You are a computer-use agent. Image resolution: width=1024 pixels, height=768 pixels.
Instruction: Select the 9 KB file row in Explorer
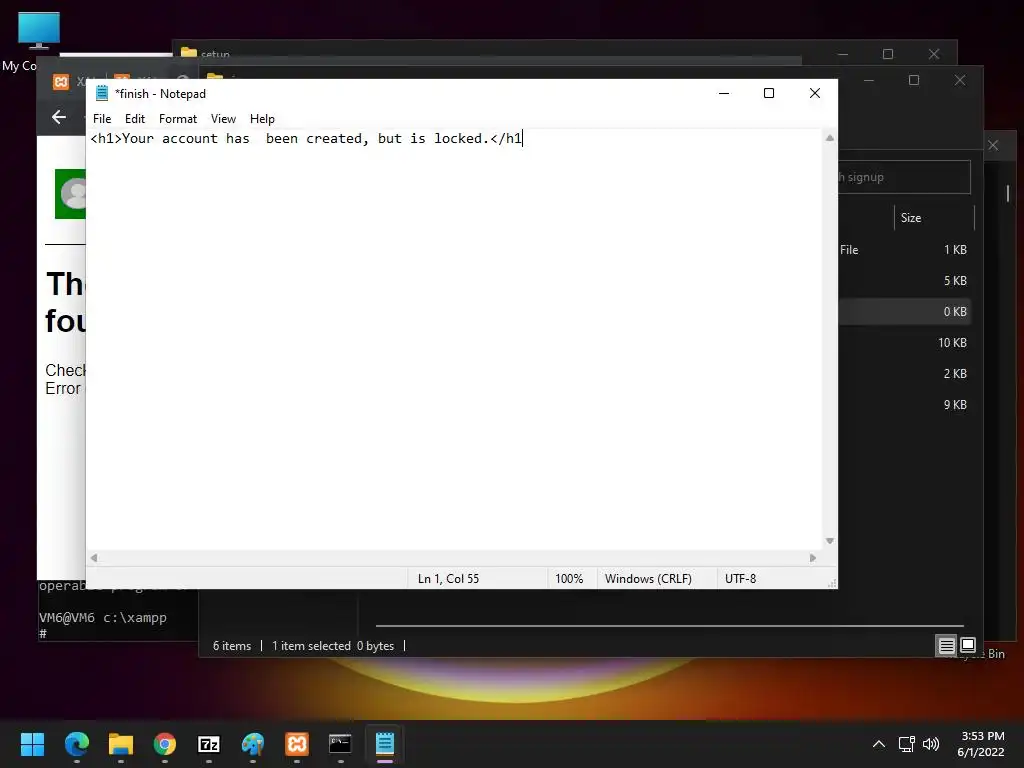(x=904, y=405)
